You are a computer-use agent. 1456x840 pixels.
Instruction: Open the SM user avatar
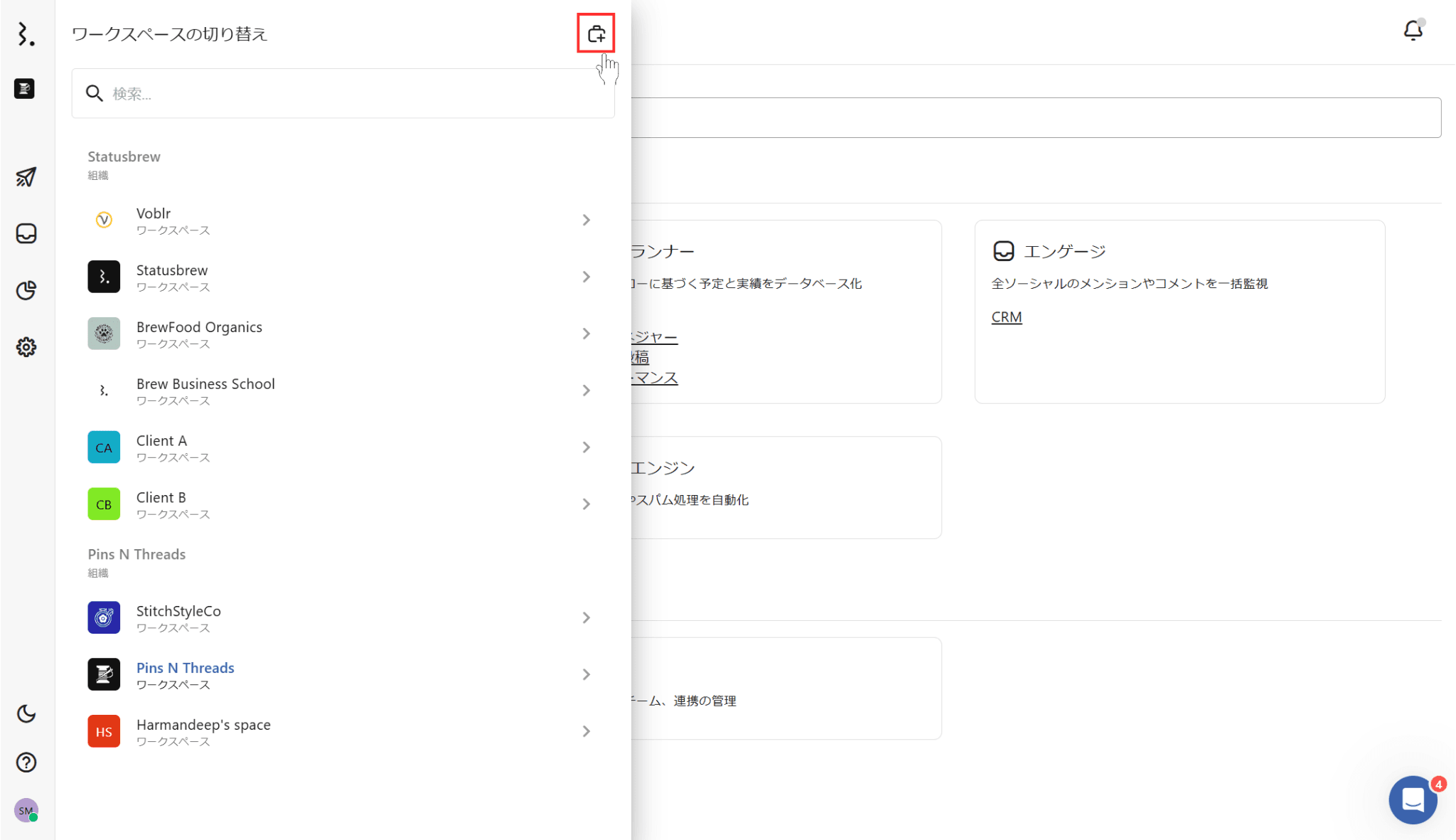coord(26,810)
